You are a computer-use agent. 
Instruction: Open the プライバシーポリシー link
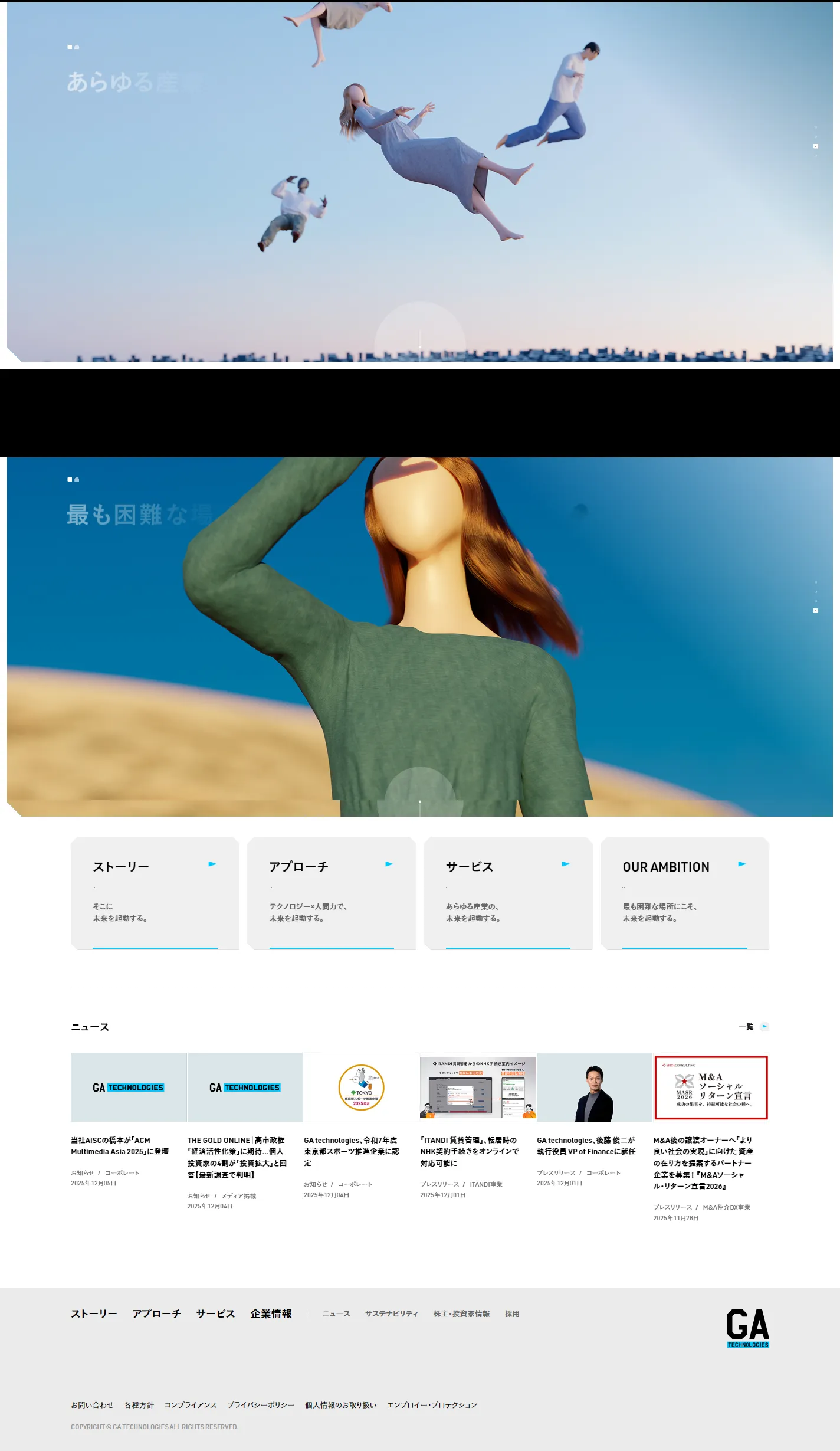pyautogui.click(x=261, y=1405)
